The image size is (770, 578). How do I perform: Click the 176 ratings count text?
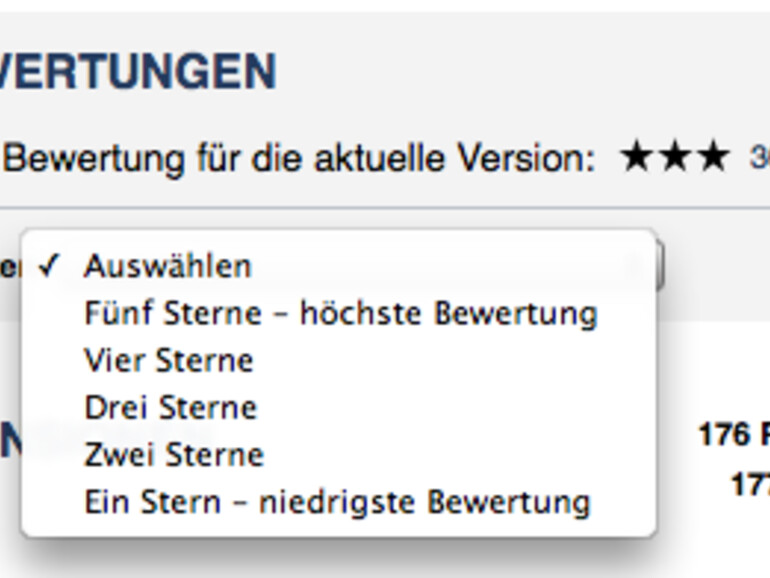coord(733,435)
